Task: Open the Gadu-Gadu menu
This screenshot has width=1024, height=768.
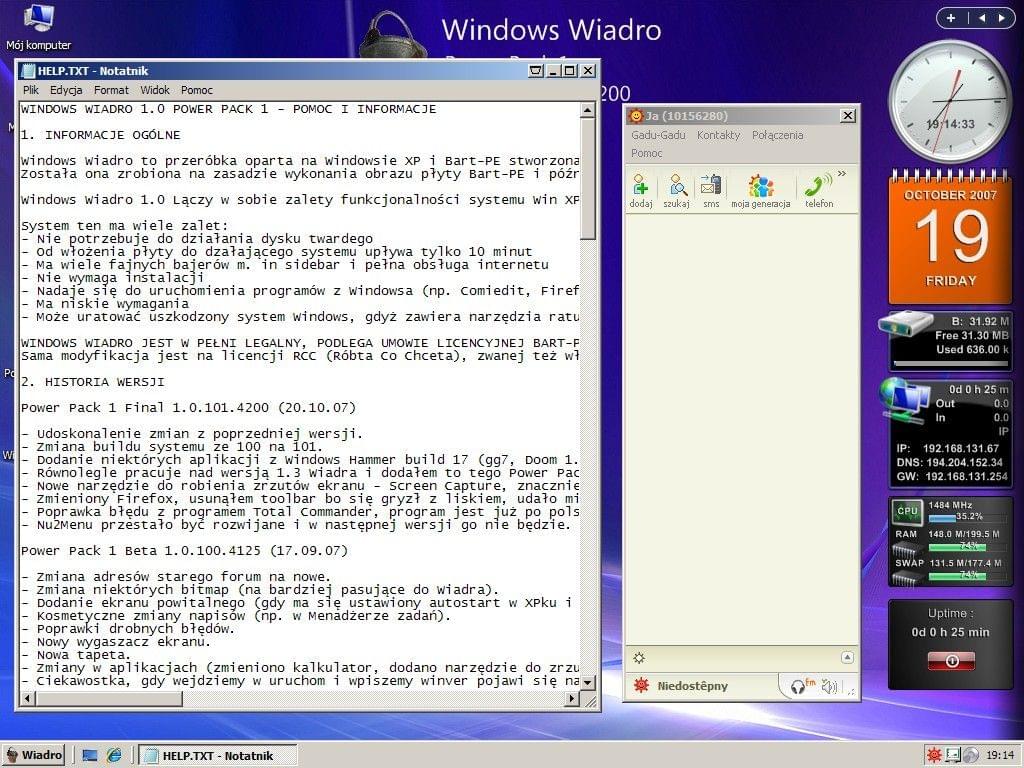Action: 658,135
